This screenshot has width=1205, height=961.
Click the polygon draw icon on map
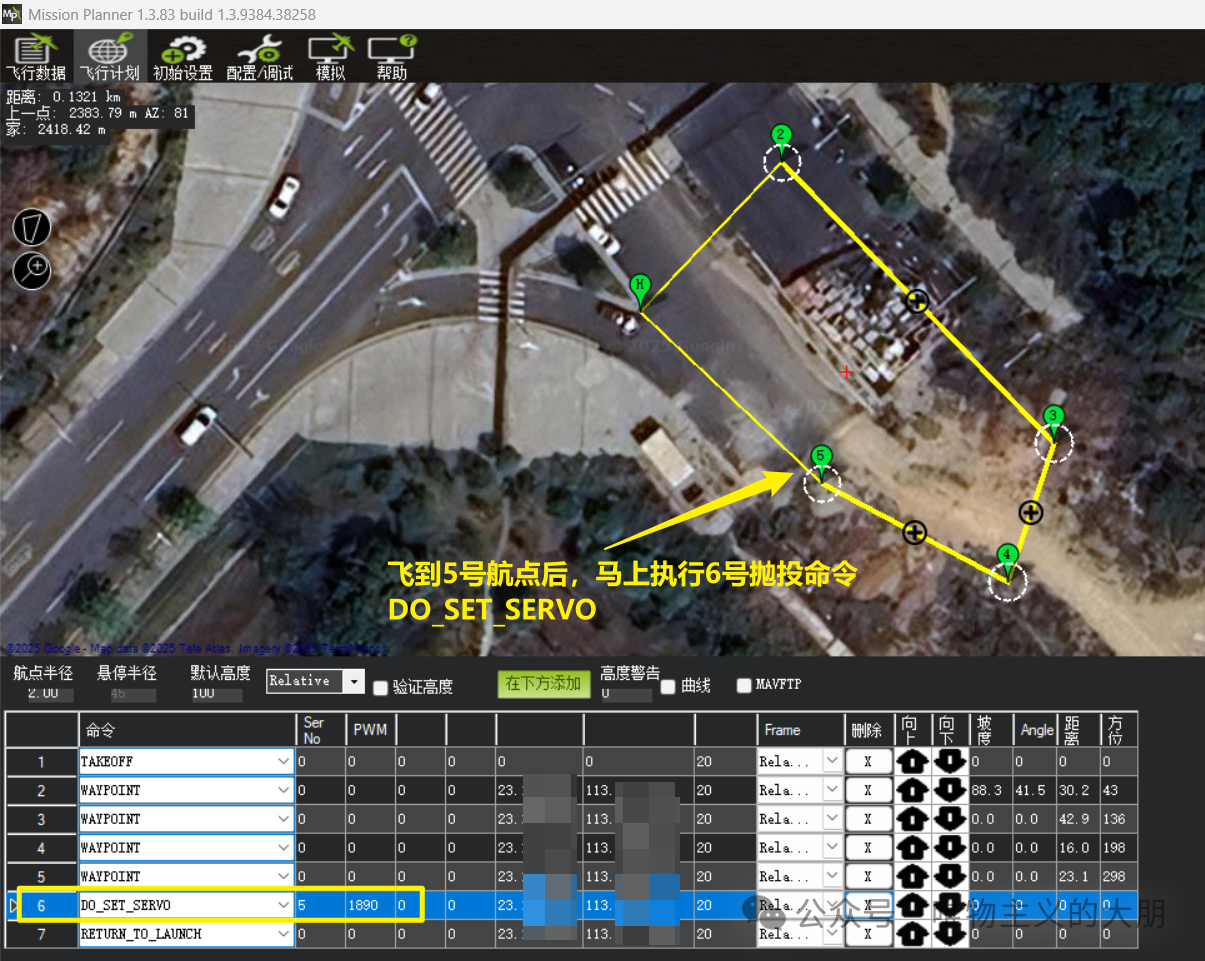pos(32,228)
